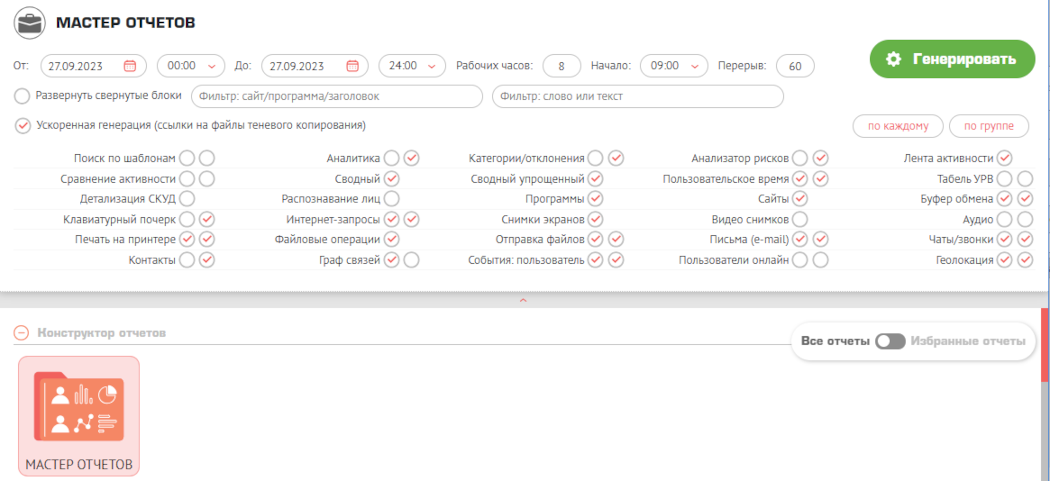Check the Распознавание лиц checkbox
Viewport: 1050px width, 481px height.
coord(391,199)
